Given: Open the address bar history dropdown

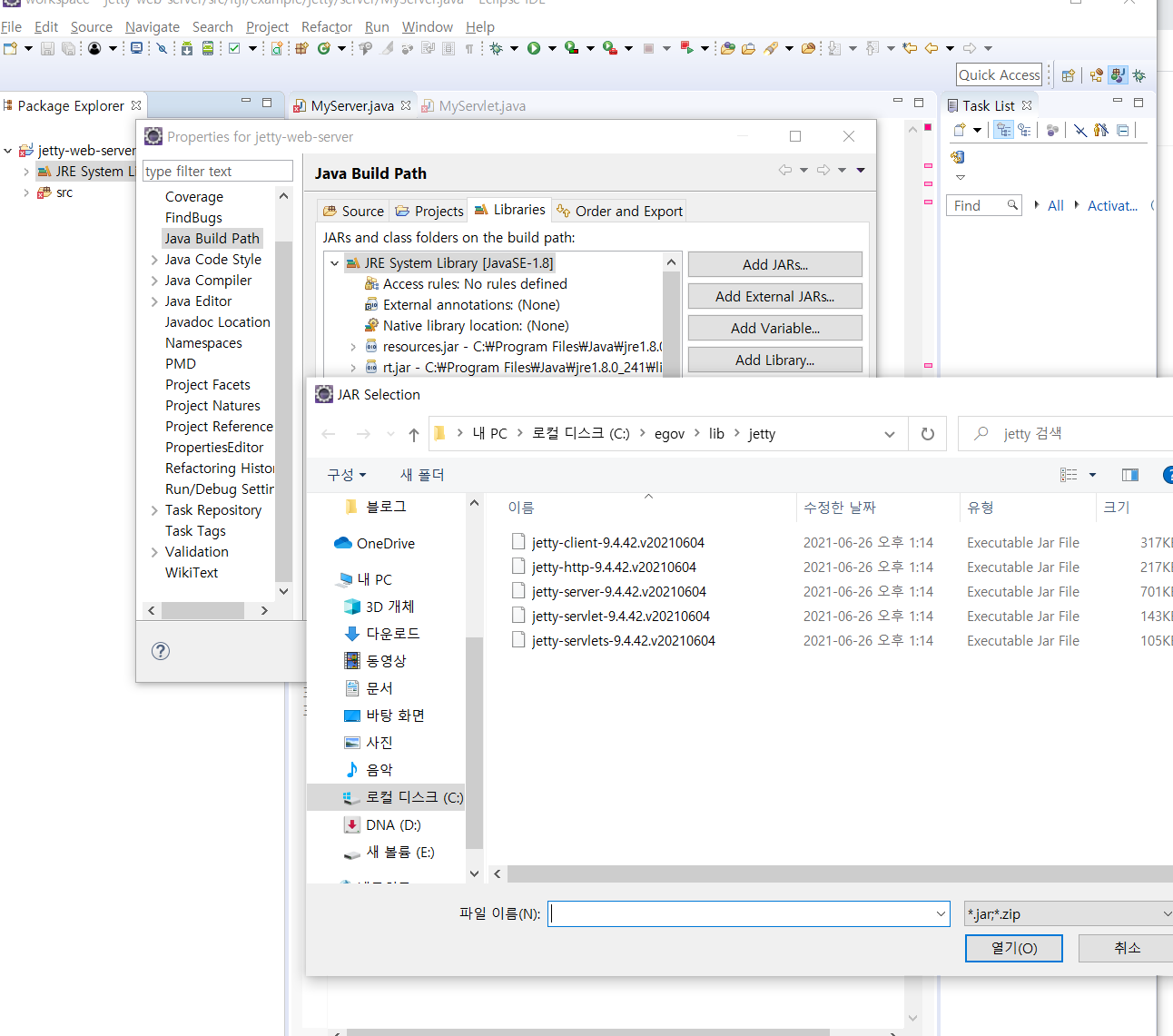Looking at the screenshot, I should pos(890,434).
